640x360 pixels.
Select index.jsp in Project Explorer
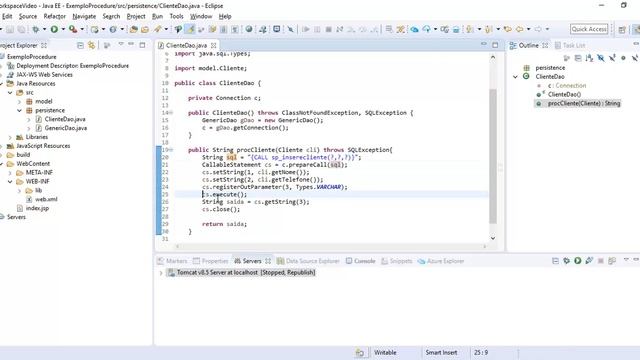(37, 208)
